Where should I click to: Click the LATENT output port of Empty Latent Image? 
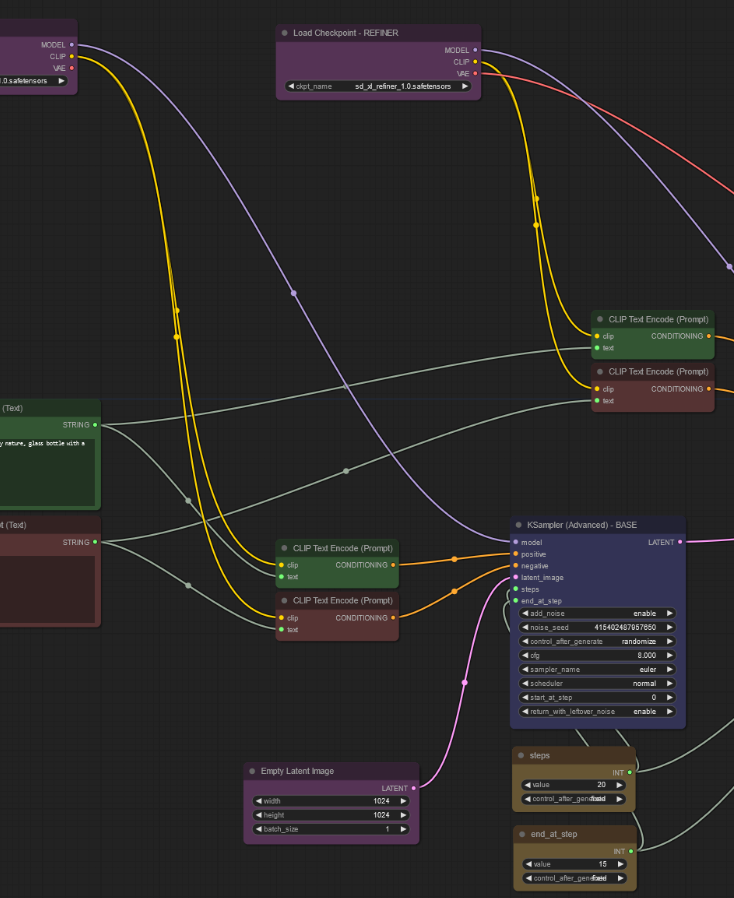click(414, 788)
